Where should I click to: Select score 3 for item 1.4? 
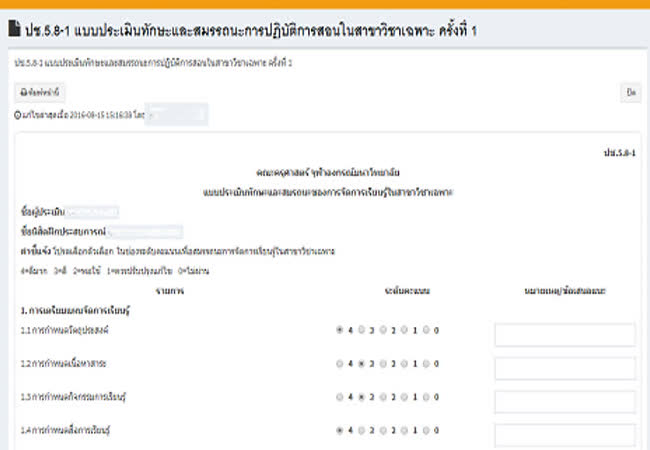[x=361, y=431]
